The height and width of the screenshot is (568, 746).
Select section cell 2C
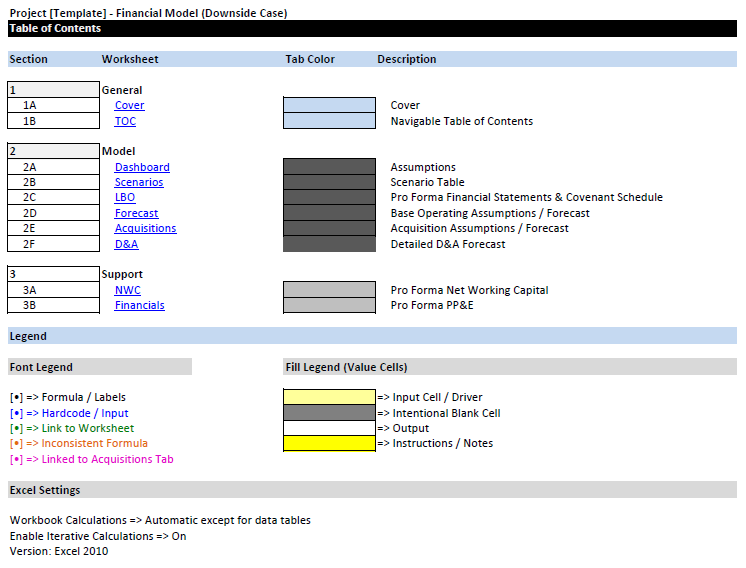tap(53, 197)
